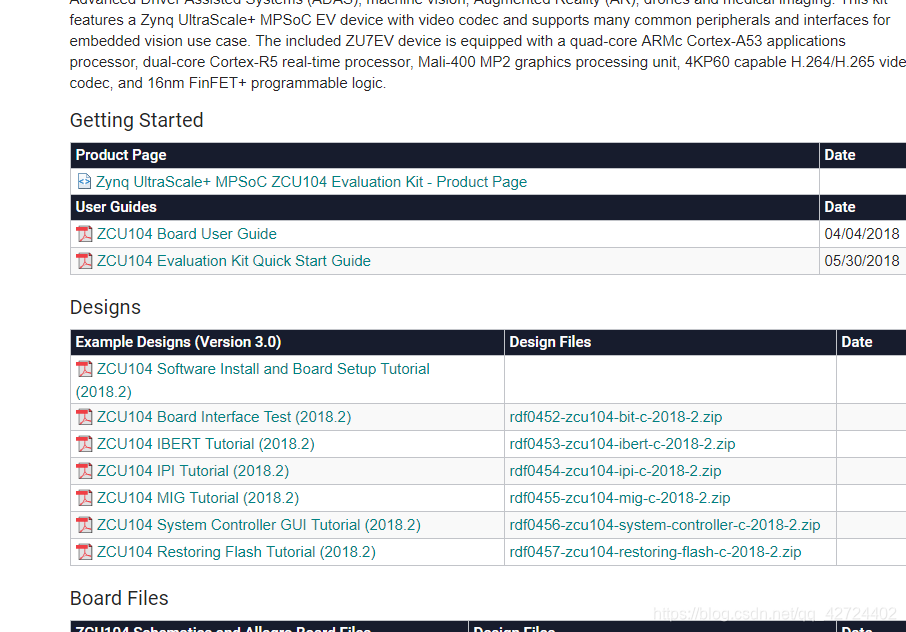Image resolution: width=906 pixels, height=632 pixels.
Task: Open ZCU104 Restoring Flash Tutorial (2018.2)
Action: coord(236,552)
